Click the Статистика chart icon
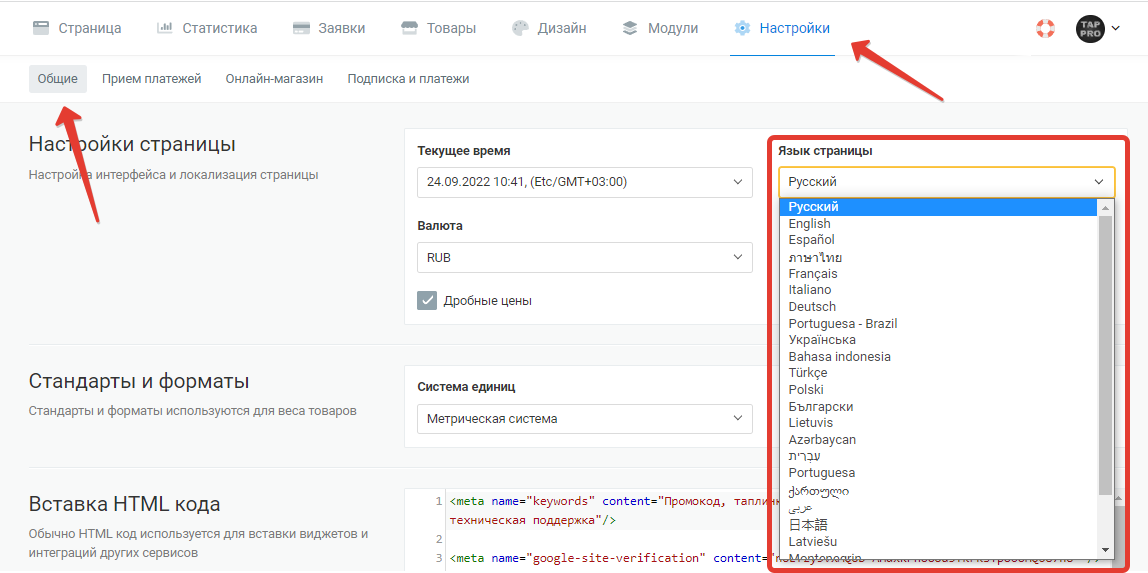Screen dimensions: 1148x573 165,29
